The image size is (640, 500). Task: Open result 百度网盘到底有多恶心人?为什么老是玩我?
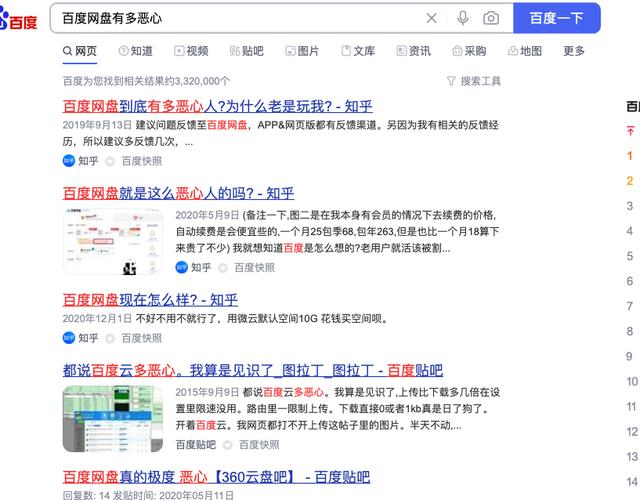coord(218,106)
